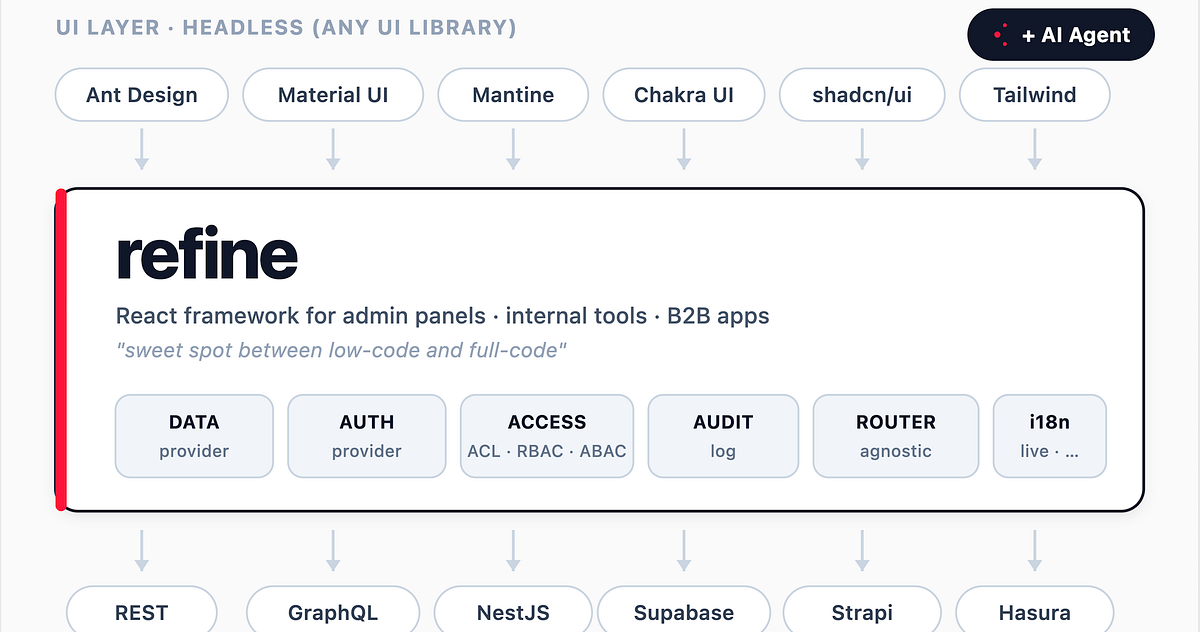This screenshot has width=1200, height=632.
Task: Click the red dots icon in AI Agent badge
Action: (x=1000, y=35)
